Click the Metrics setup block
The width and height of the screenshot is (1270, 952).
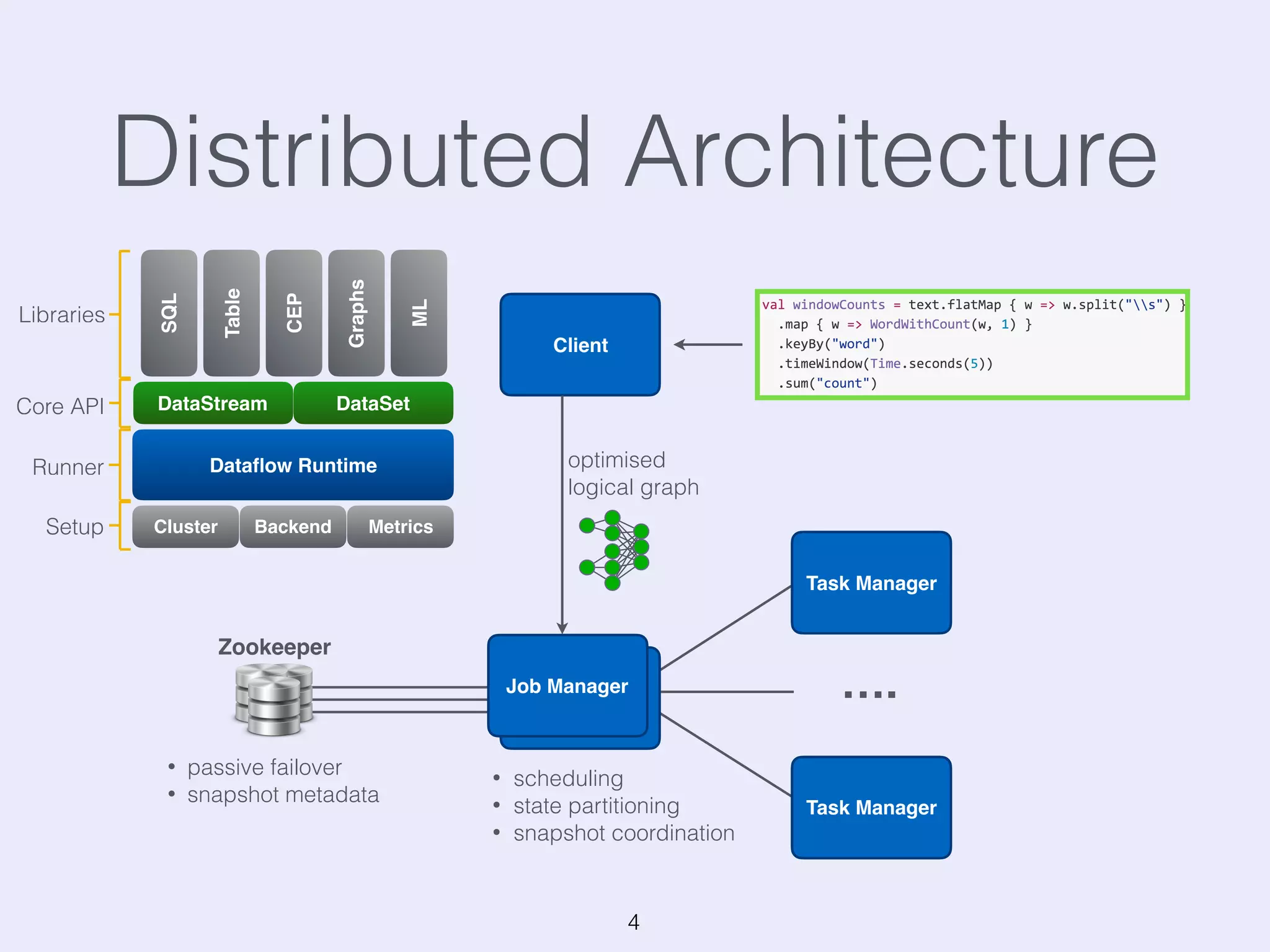(x=401, y=526)
